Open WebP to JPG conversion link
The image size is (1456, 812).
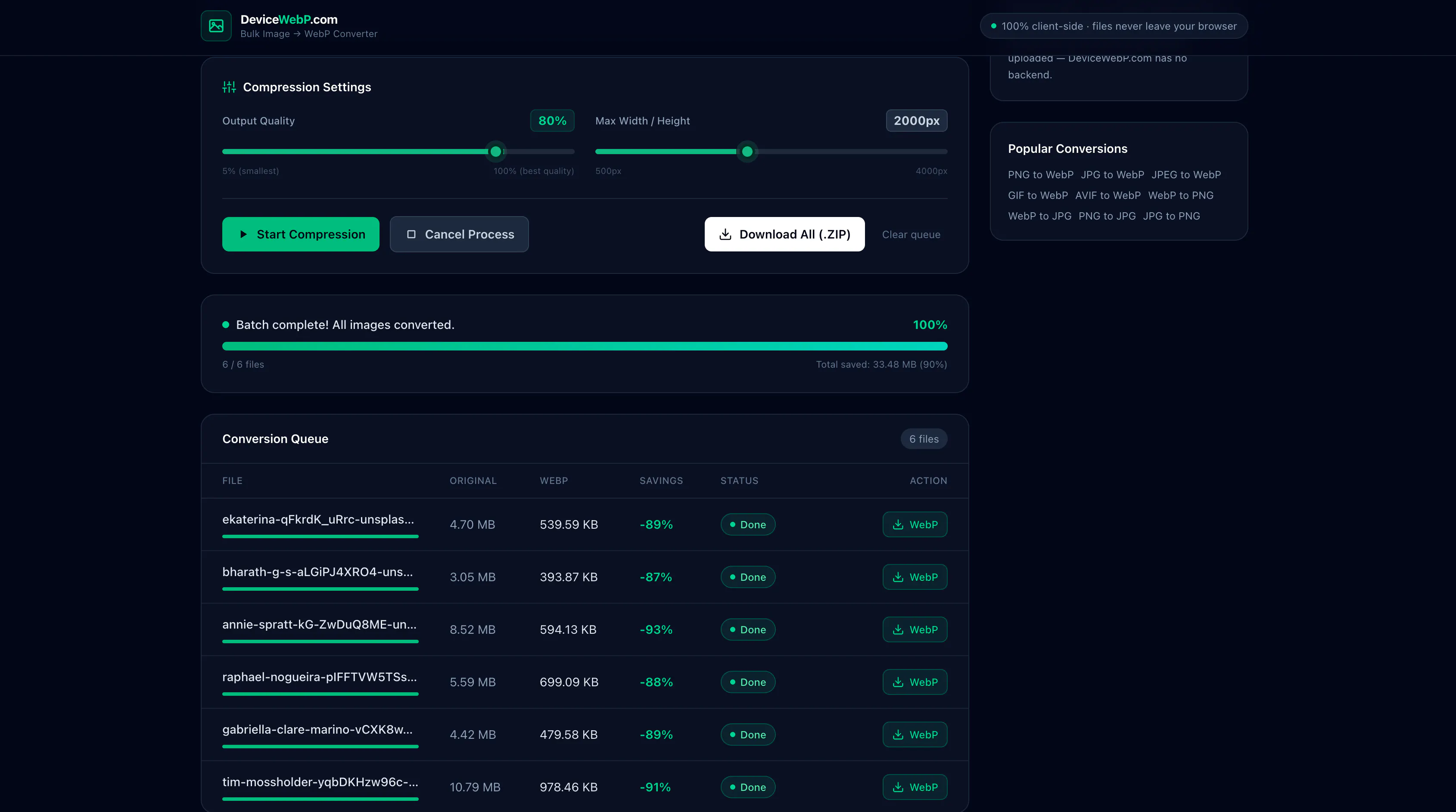(x=1039, y=216)
